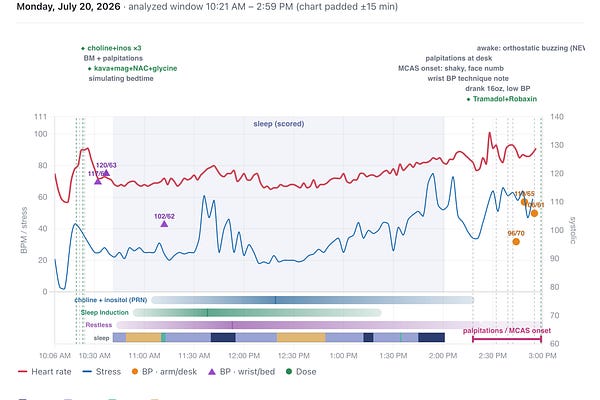Toggle the Stress legend entry
This screenshot has width=600, height=400.
tap(102, 372)
